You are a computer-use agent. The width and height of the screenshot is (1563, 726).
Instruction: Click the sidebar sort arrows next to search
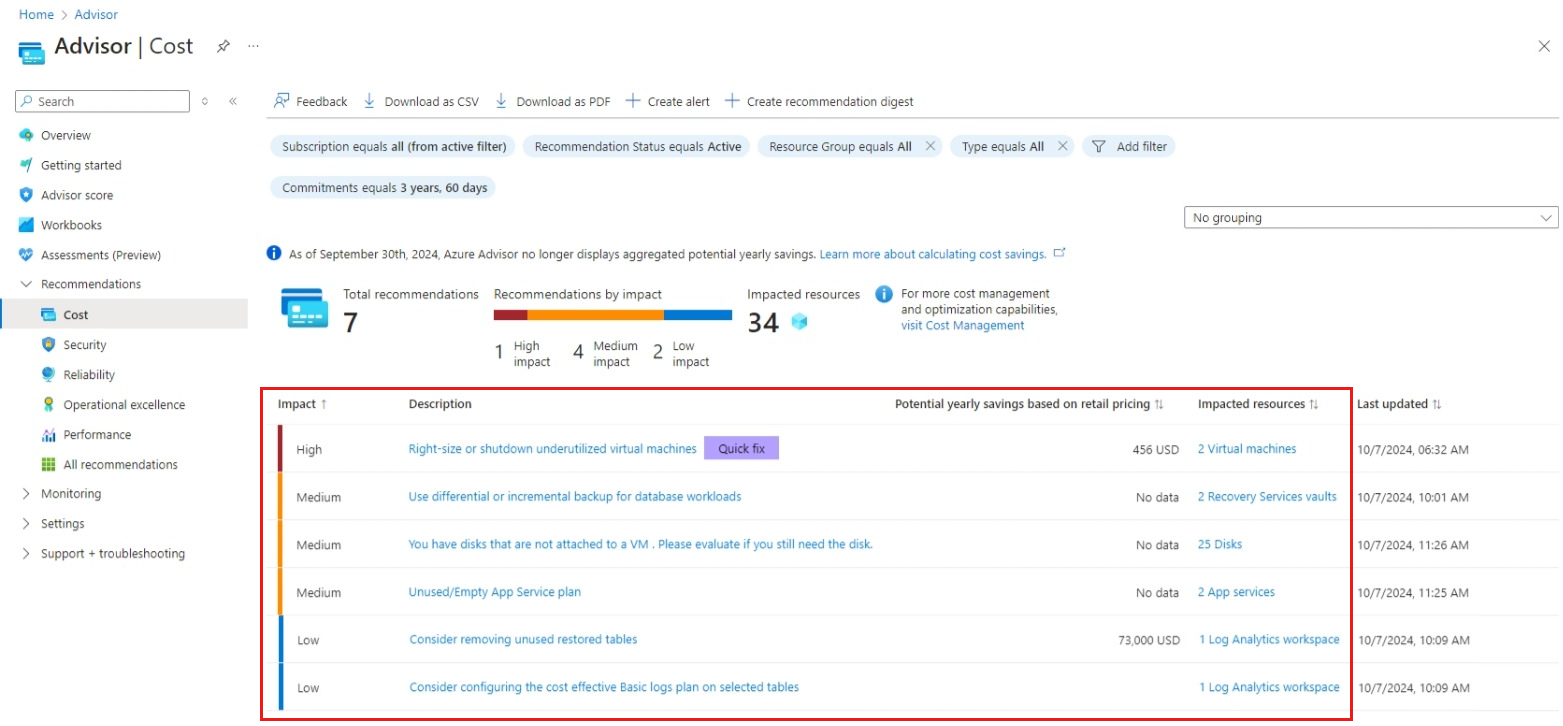tap(205, 101)
